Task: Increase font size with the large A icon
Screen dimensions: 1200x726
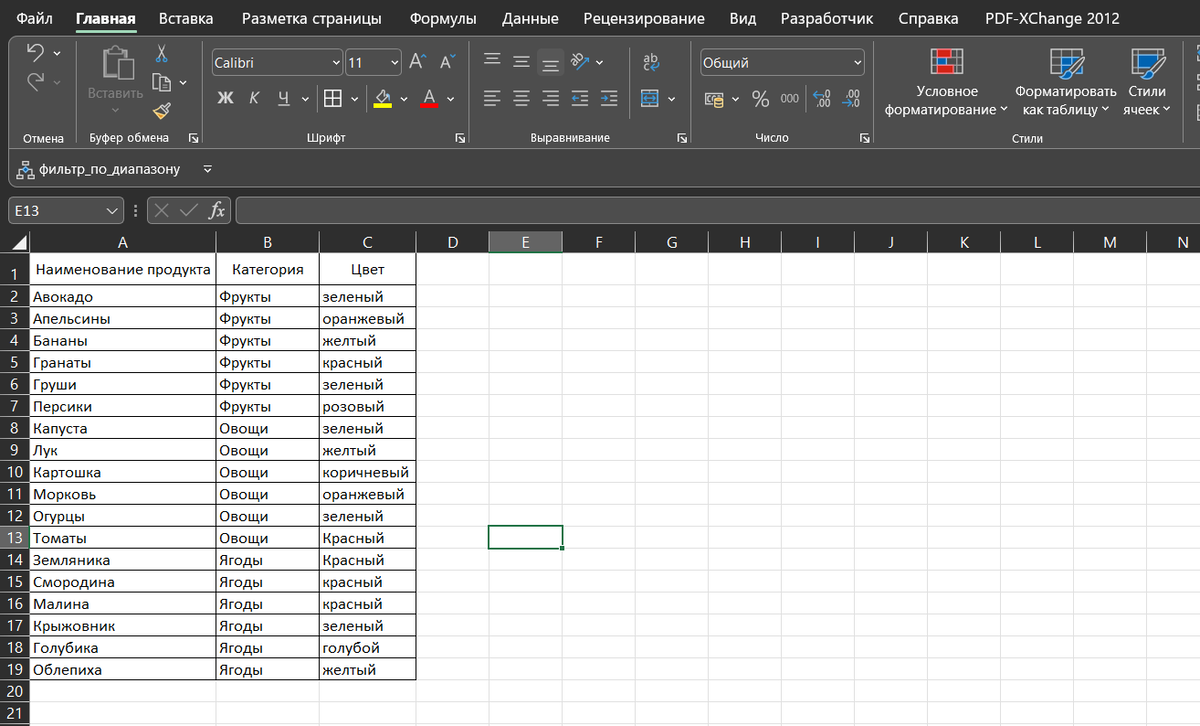Action: tap(418, 62)
